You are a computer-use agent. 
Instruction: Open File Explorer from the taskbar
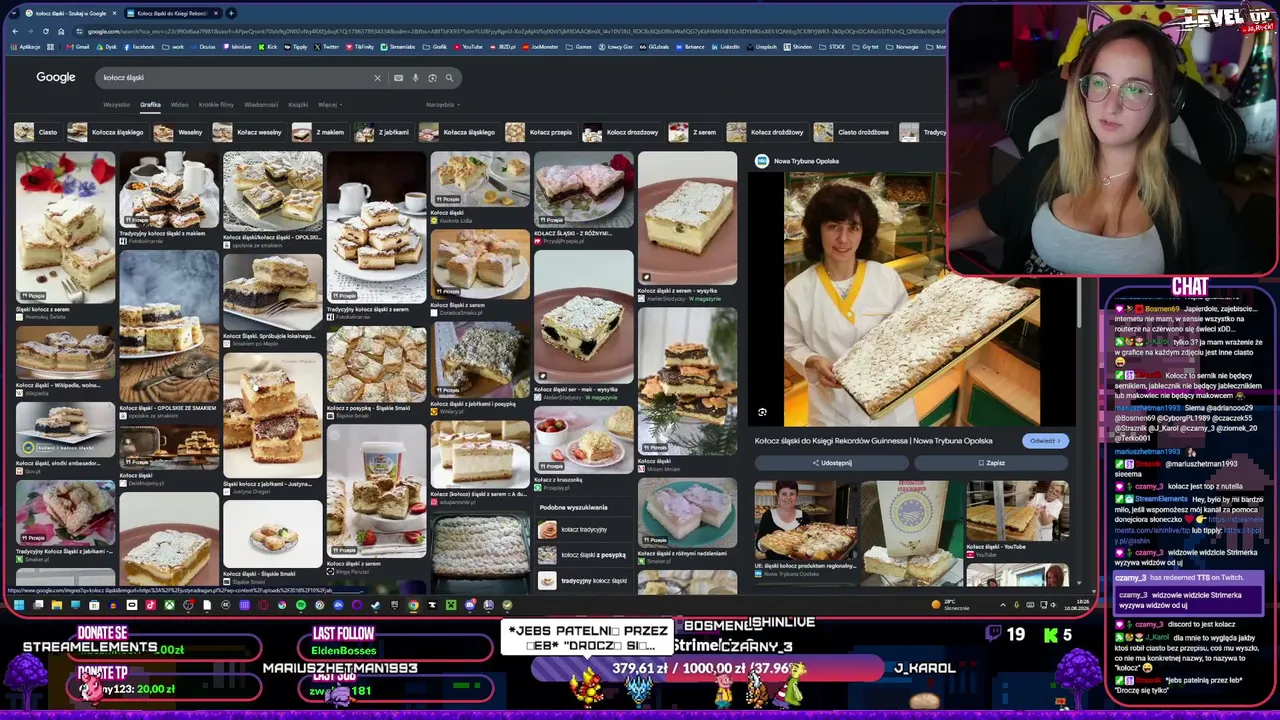[57, 605]
